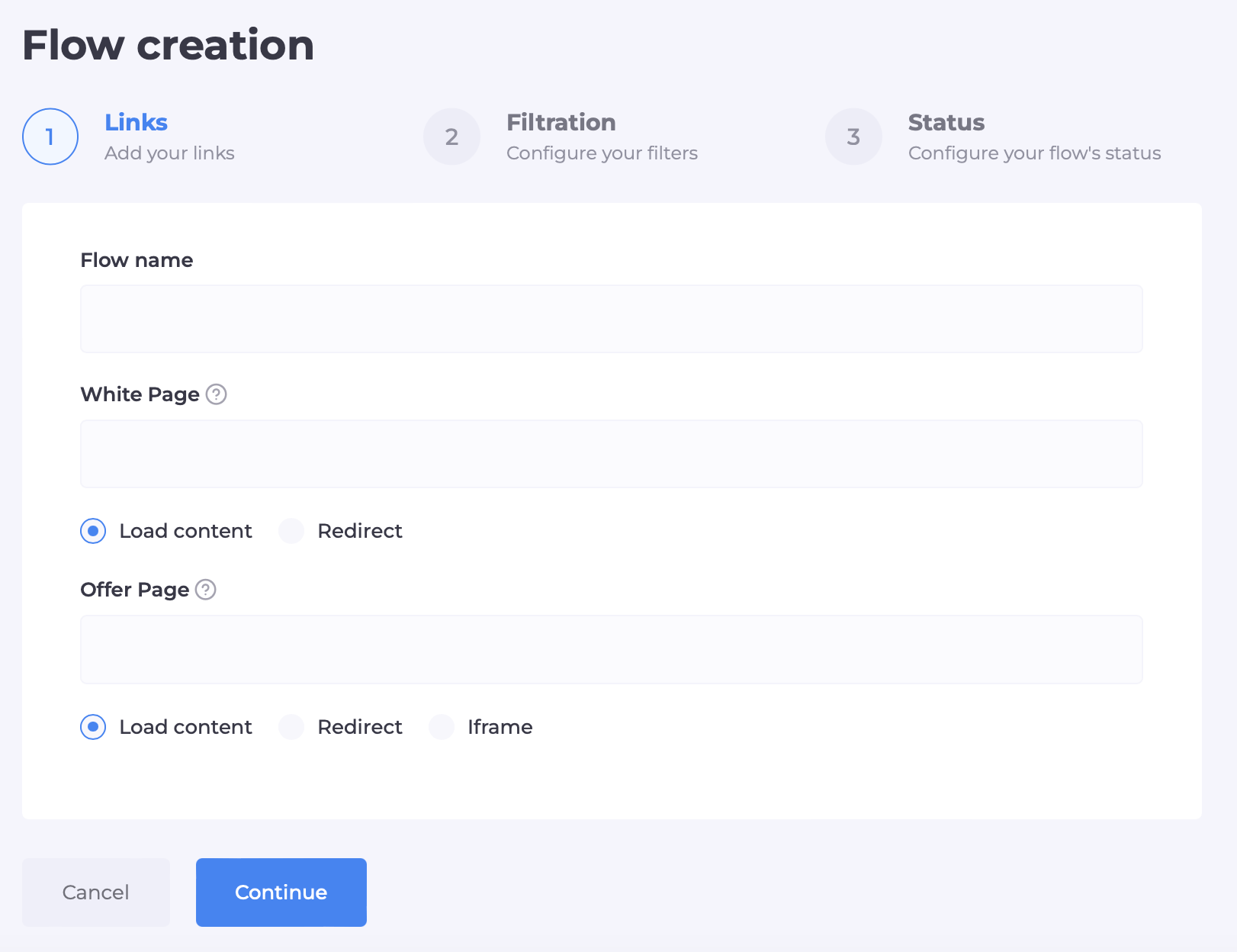Click the Flow creation page heading
This screenshot has width=1237, height=952.
[168, 45]
